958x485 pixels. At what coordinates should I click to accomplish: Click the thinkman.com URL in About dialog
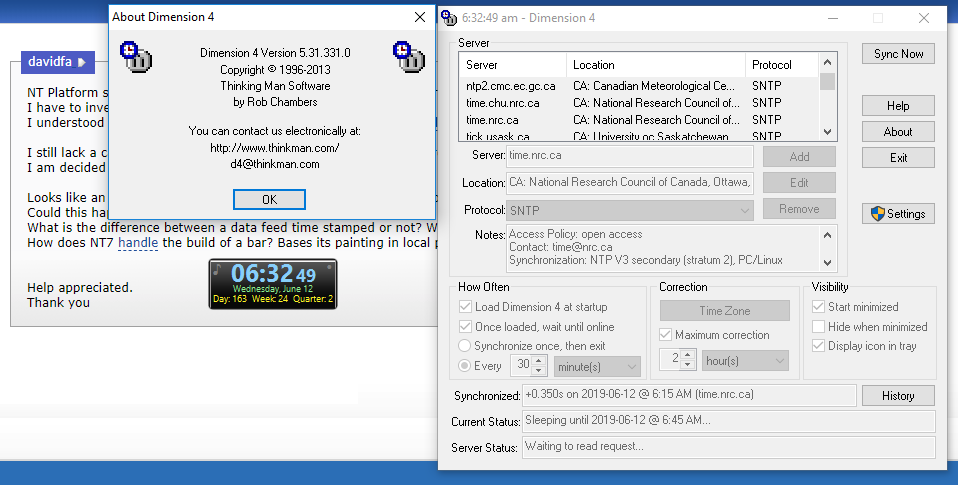click(x=274, y=148)
